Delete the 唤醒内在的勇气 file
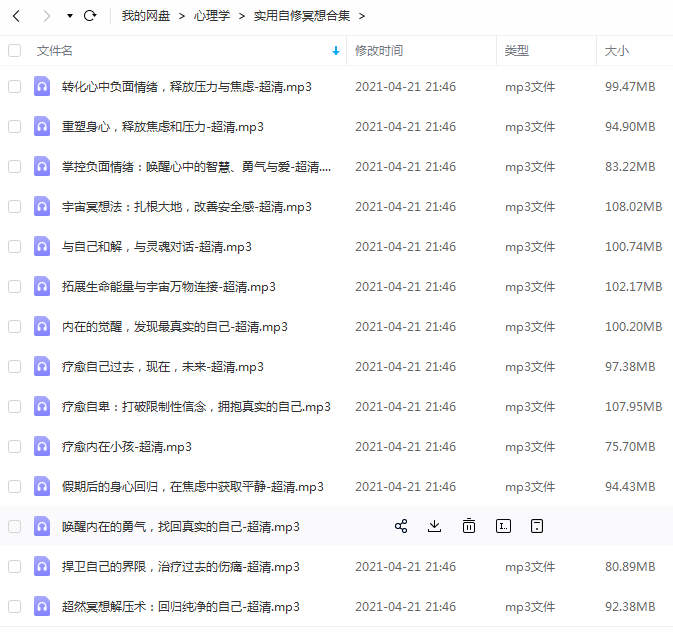Viewport: 673px width, 632px height. pyautogui.click(x=469, y=526)
